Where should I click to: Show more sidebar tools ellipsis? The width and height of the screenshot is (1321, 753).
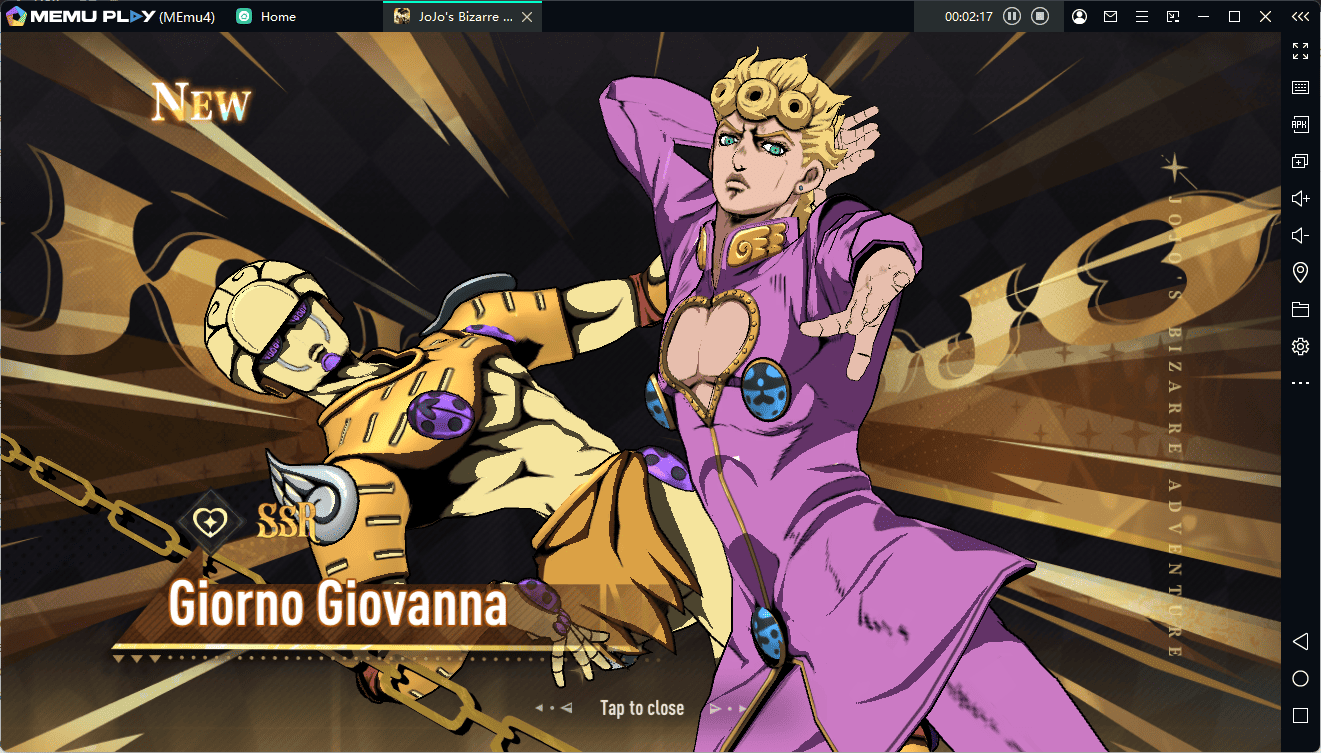point(1300,383)
